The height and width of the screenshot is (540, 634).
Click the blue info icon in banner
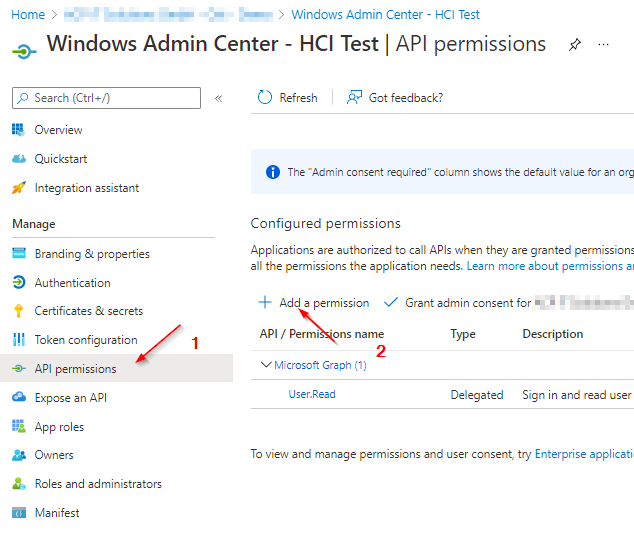pyautogui.click(x=273, y=172)
